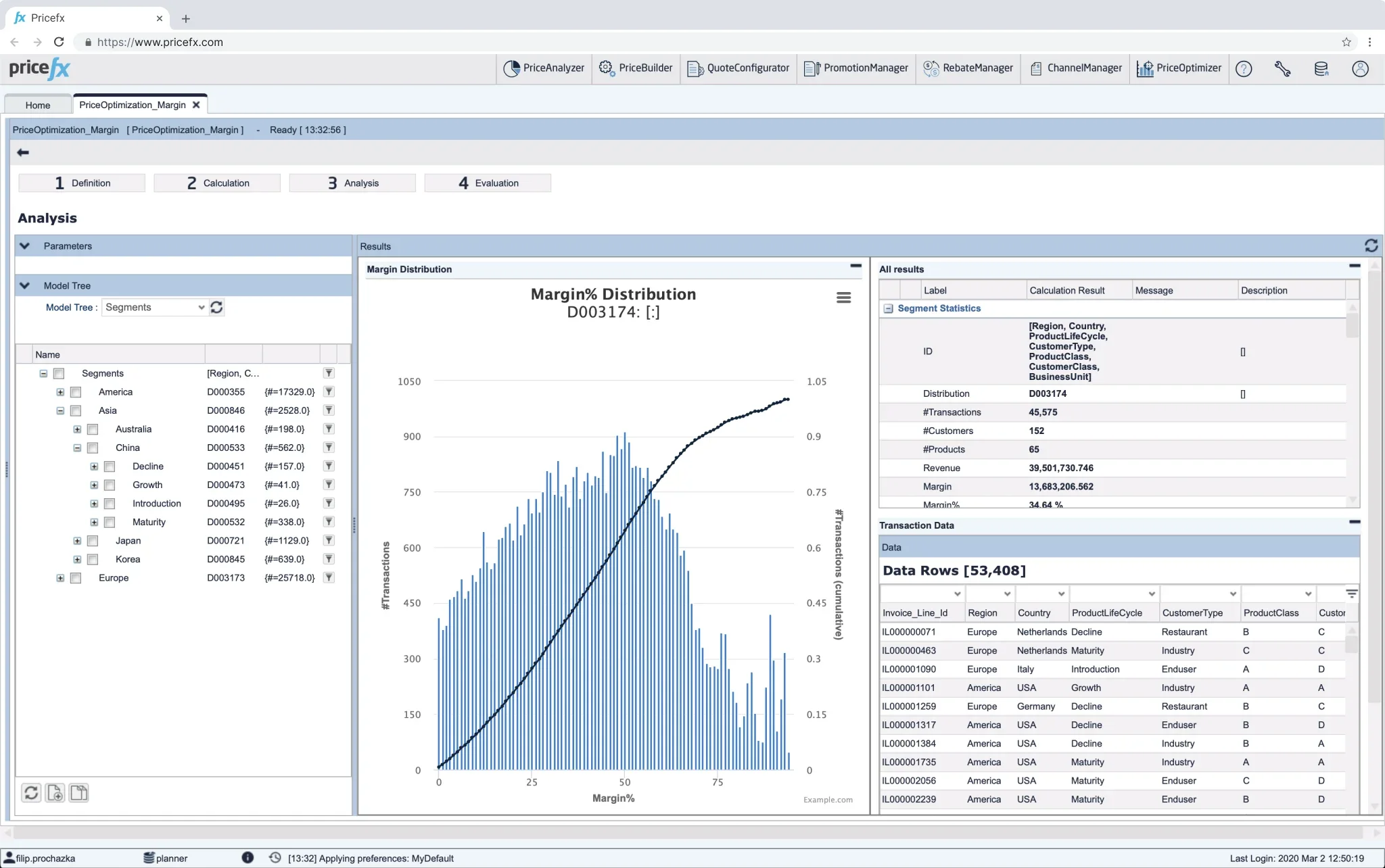1385x868 pixels.
Task: Refresh the Results panel
Action: click(1371, 246)
